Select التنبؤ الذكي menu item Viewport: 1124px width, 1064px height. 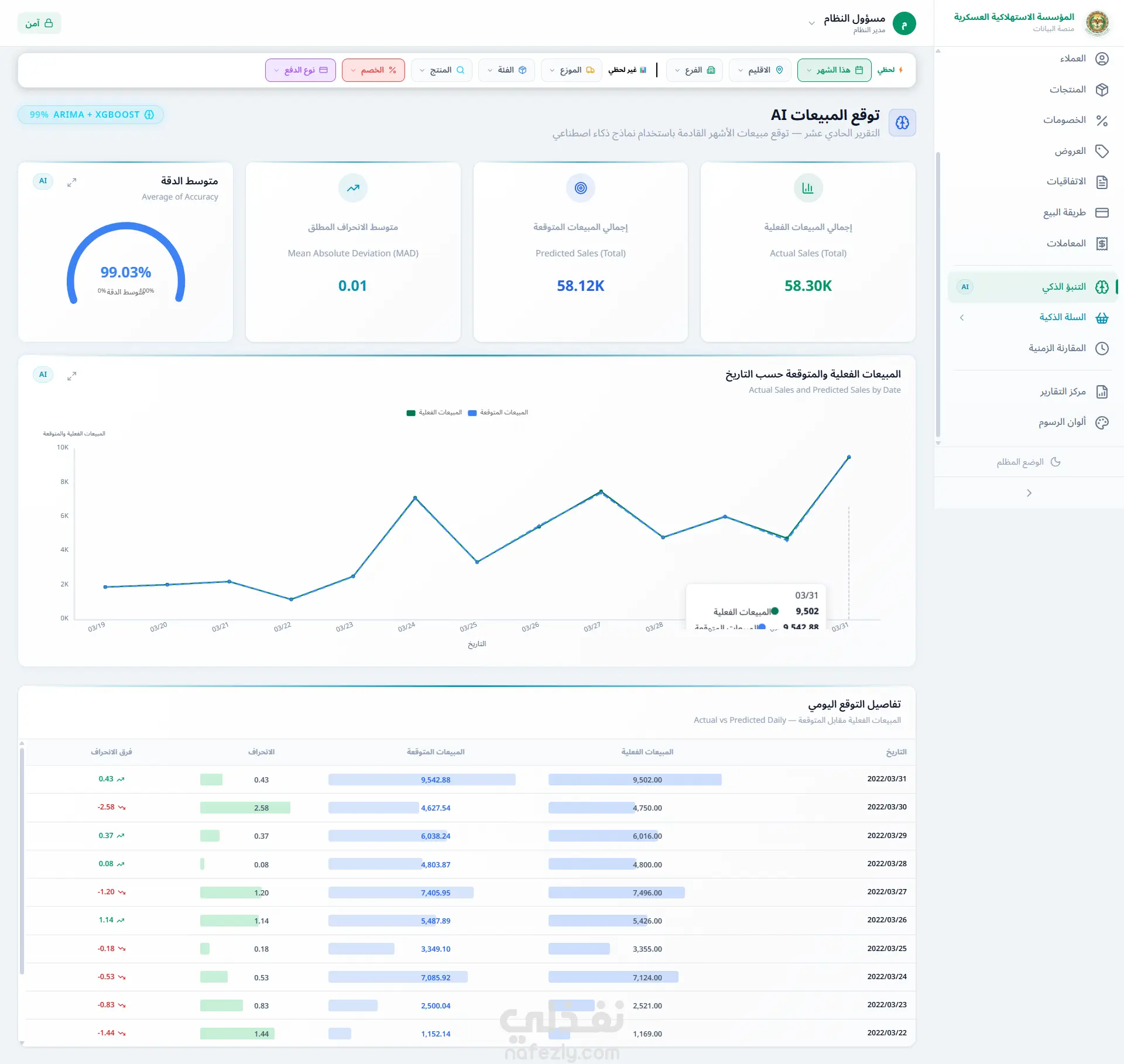coord(1033,287)
